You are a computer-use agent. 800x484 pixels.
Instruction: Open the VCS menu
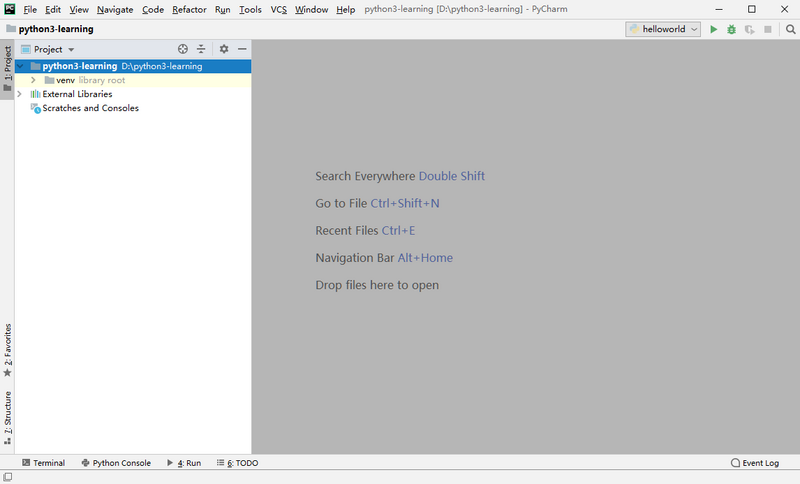point(279,9)
